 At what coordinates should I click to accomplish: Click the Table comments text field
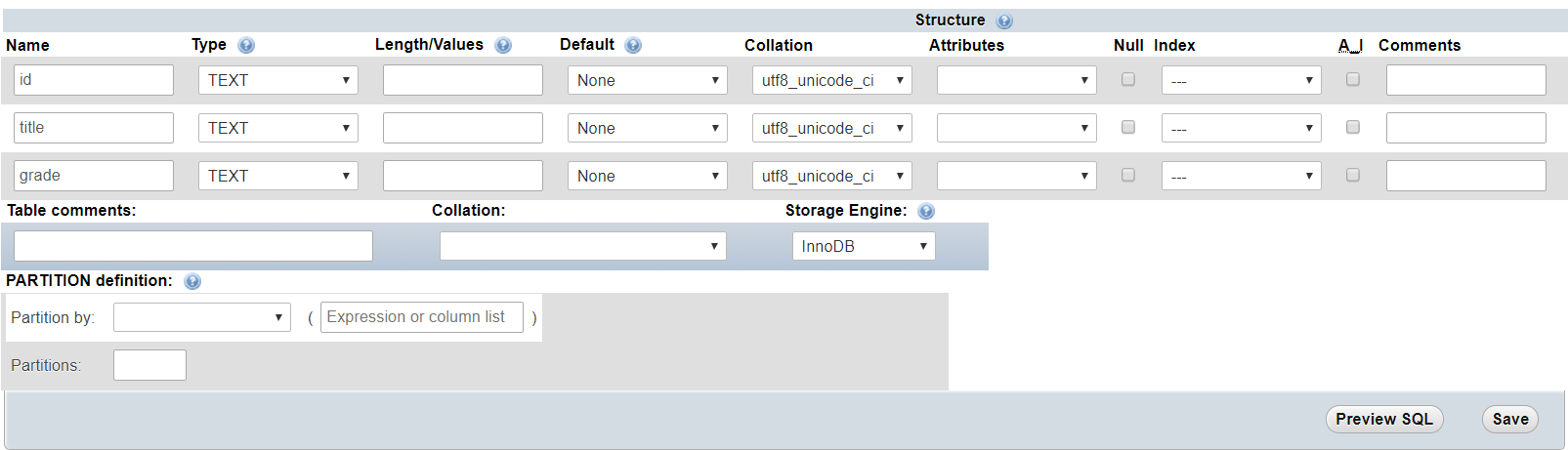click(193, 246)
